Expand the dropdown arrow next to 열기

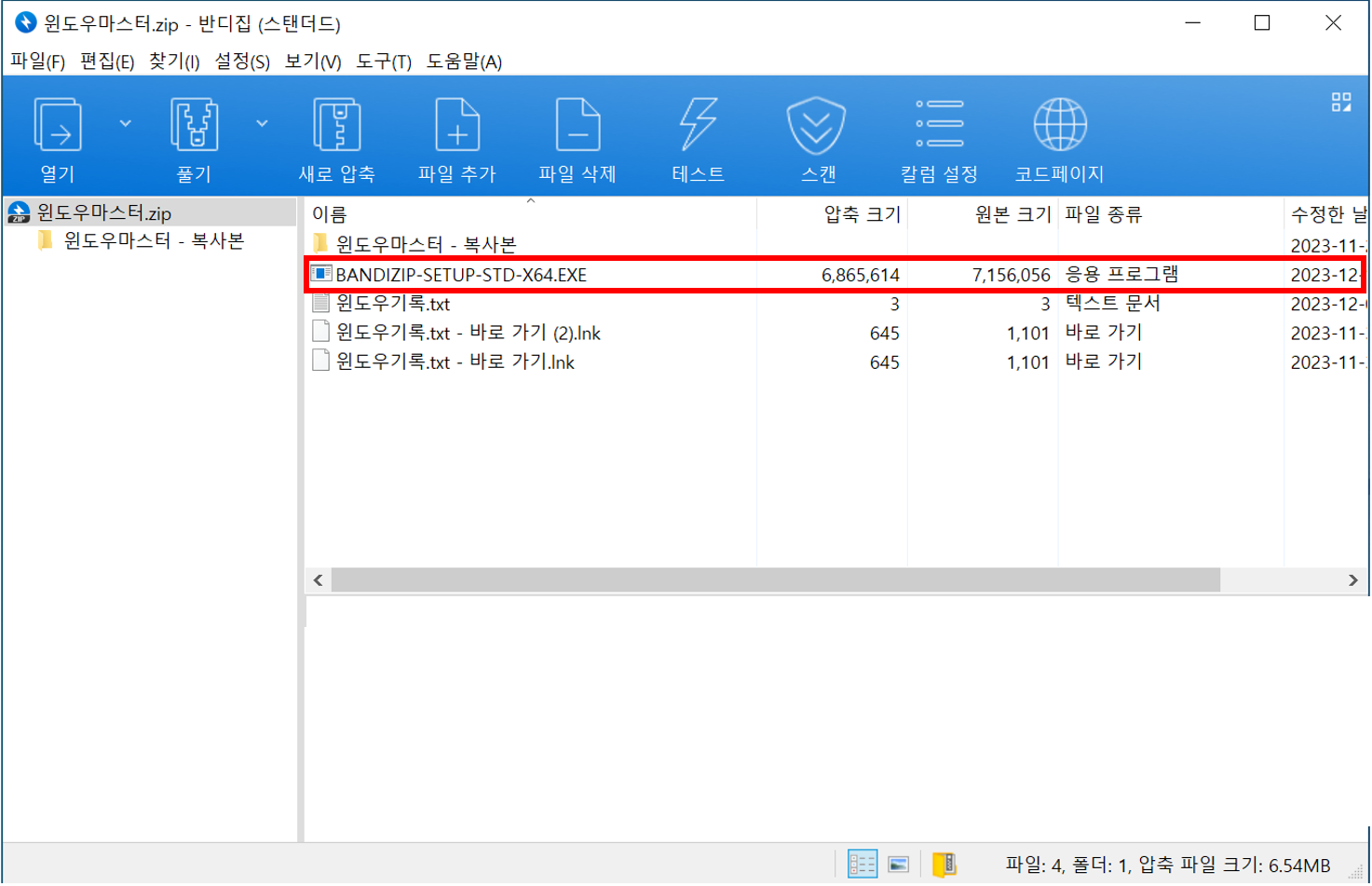point(125,124)
